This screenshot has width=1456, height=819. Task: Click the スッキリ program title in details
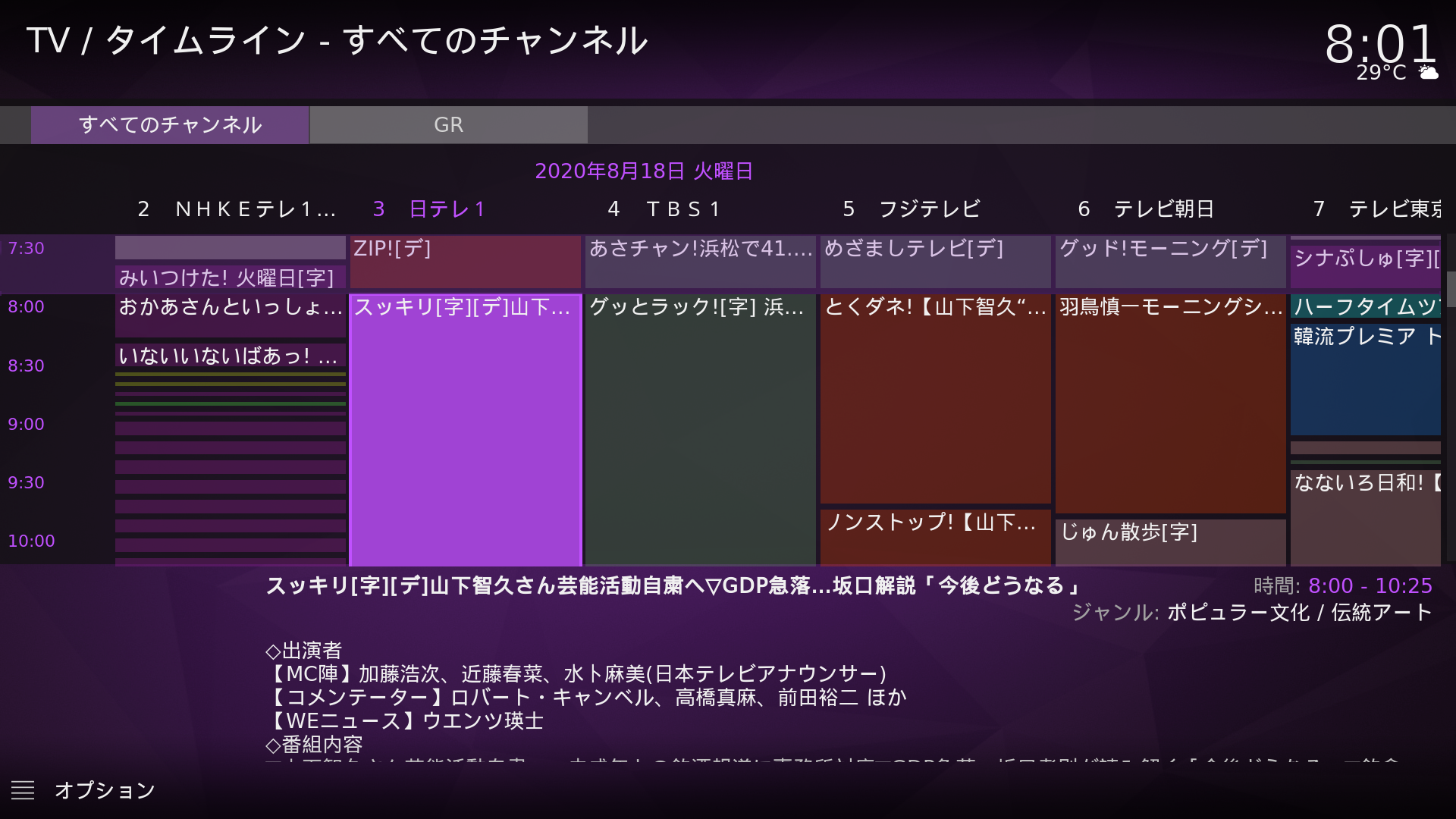point(673,585)
